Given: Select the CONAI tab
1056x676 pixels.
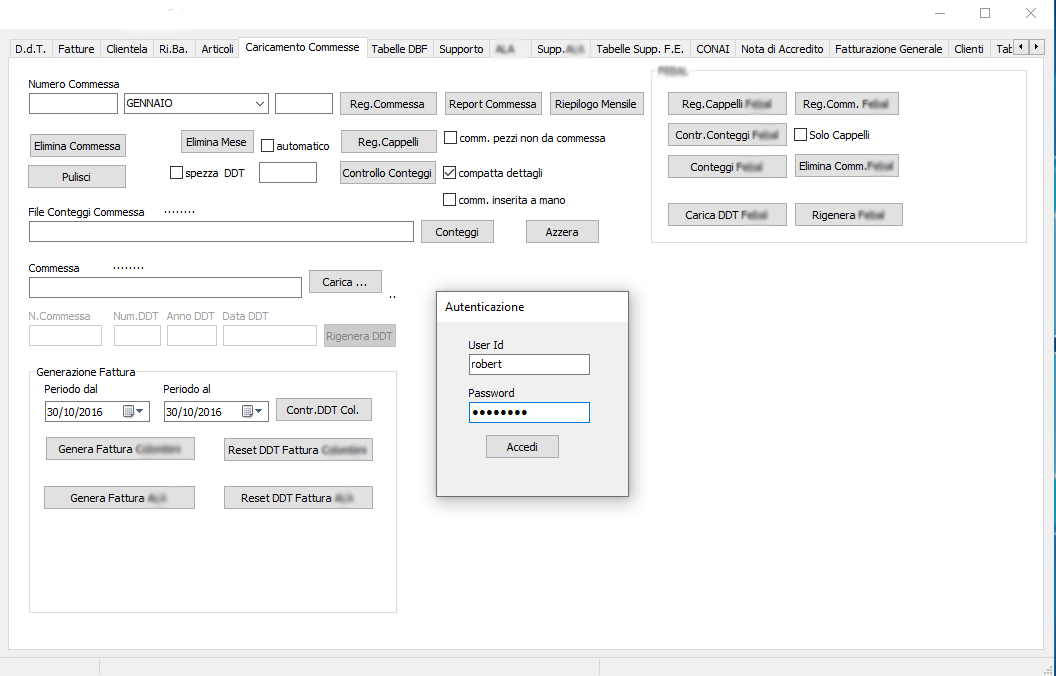Looking at the screenshot, I should [x=713, y=49].
